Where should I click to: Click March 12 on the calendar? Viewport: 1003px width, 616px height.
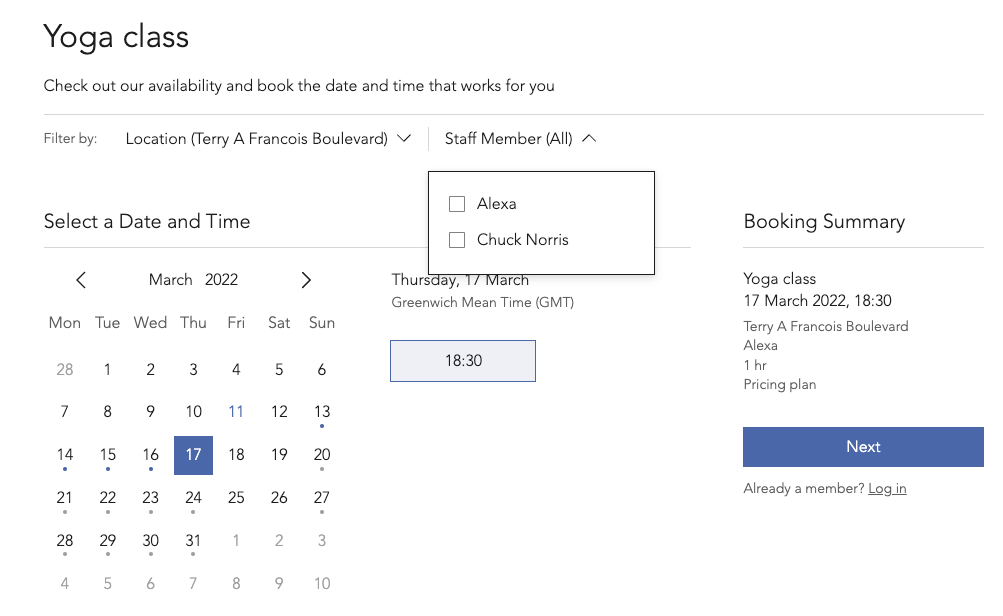point(279,412)
